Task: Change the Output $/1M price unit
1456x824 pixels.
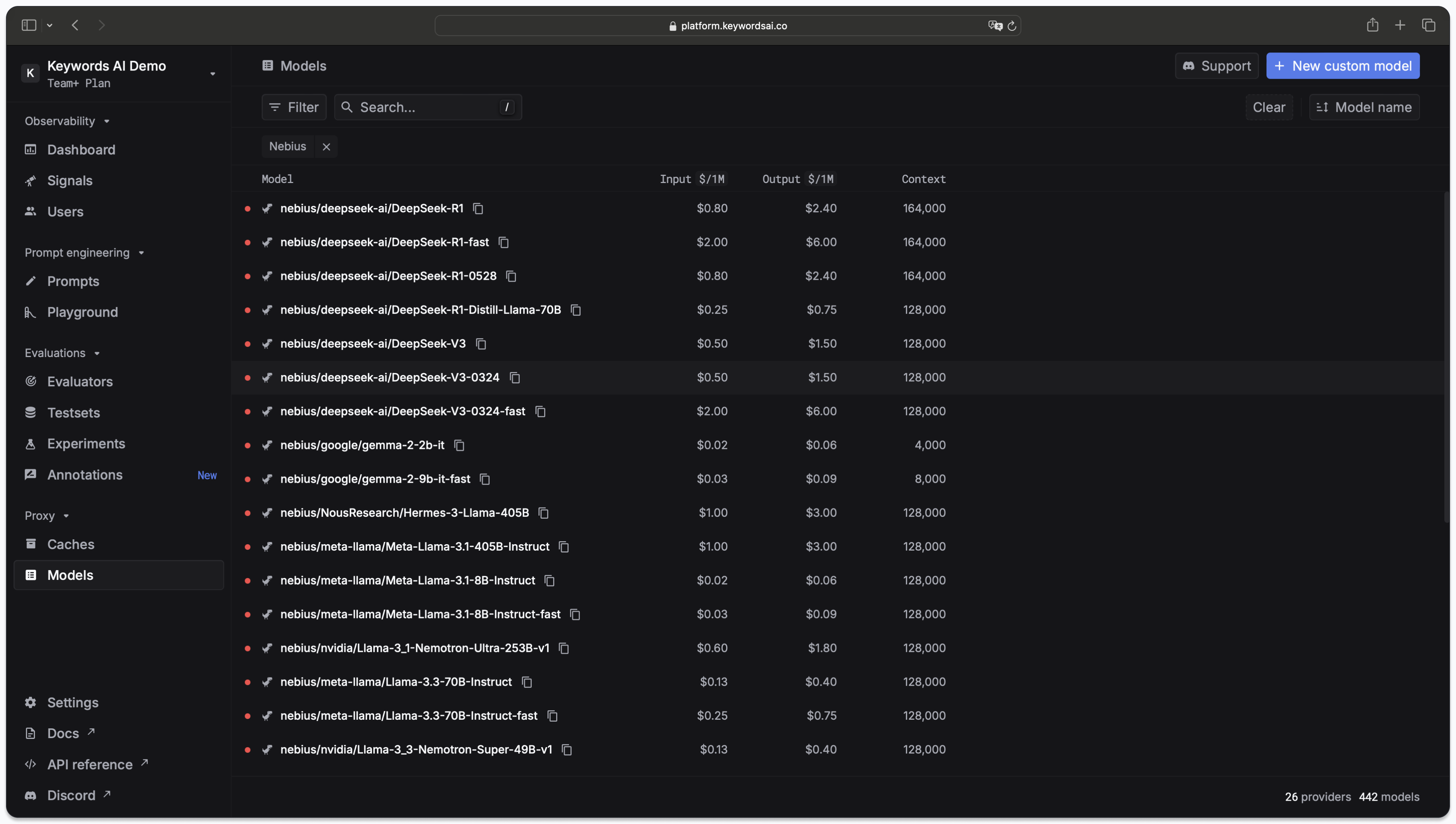Action: coord(820,179)
